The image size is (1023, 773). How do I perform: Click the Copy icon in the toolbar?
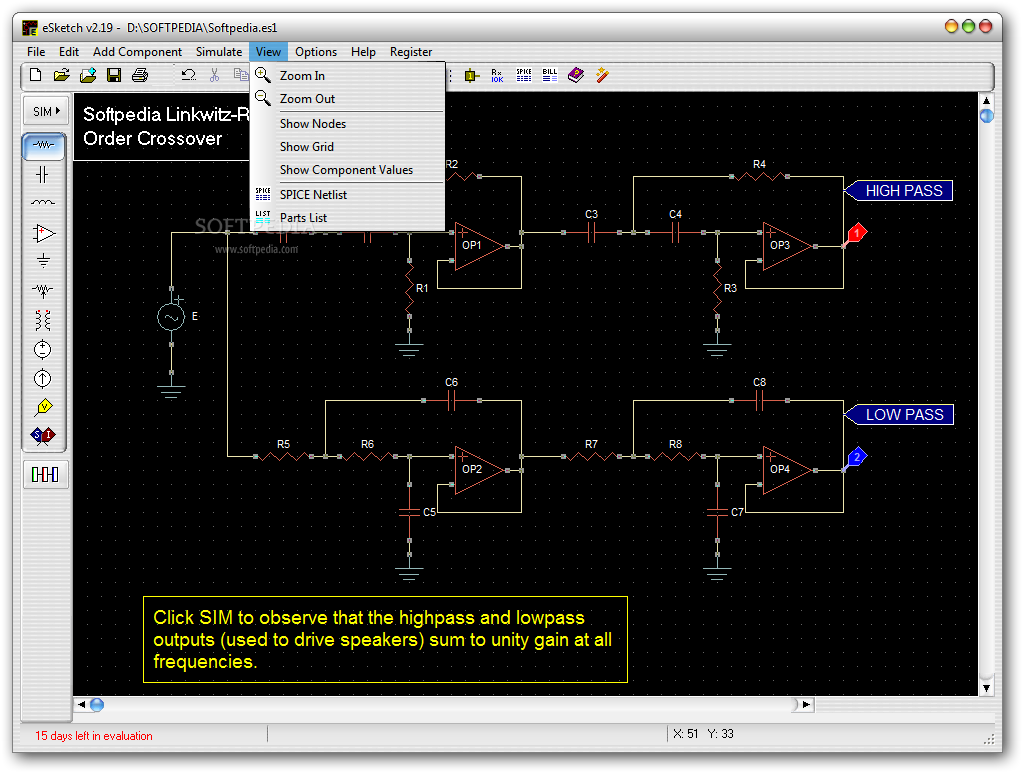(240, 75)
